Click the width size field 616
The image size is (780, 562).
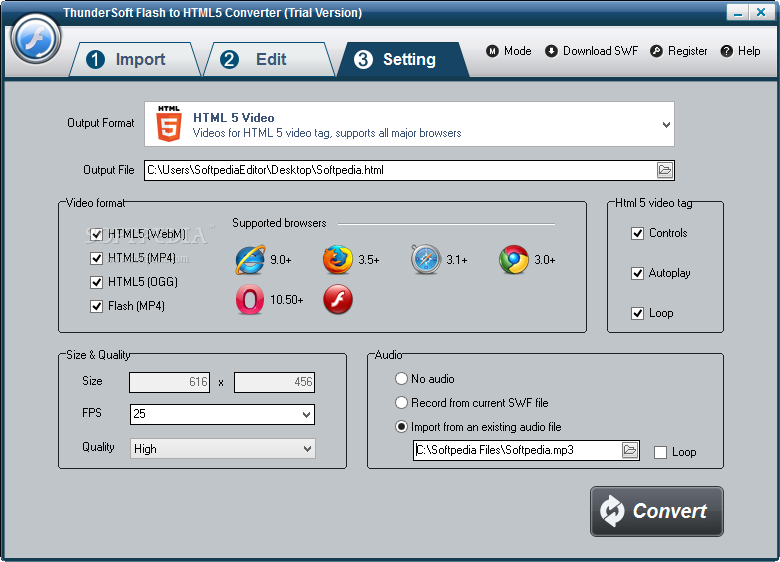[170, 382]
